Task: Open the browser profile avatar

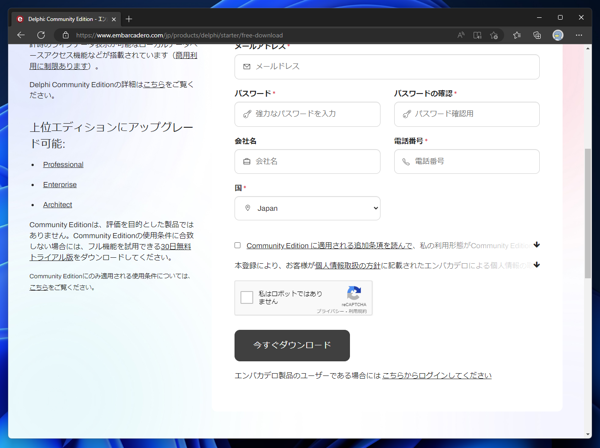Action: pyautogui.click(x=558, y=35)
